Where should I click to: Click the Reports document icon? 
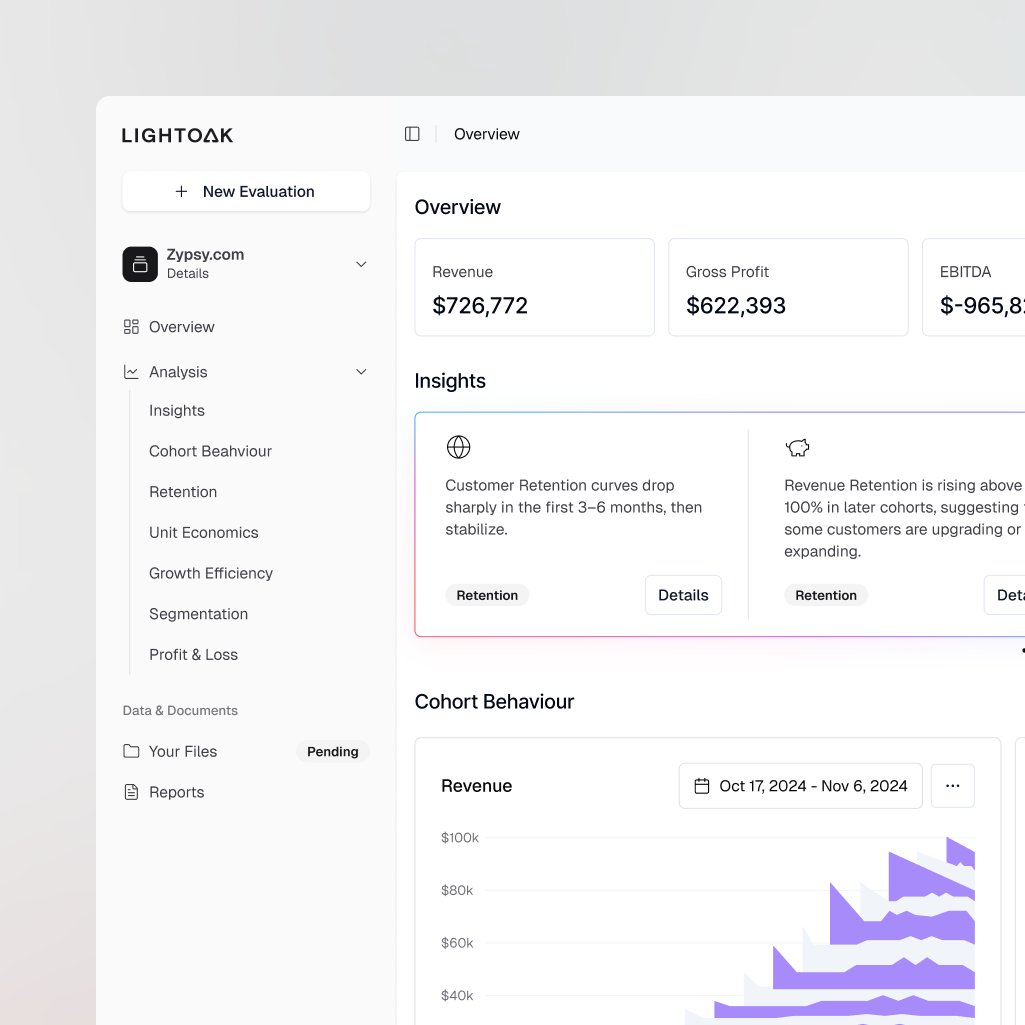coord(131,792)
